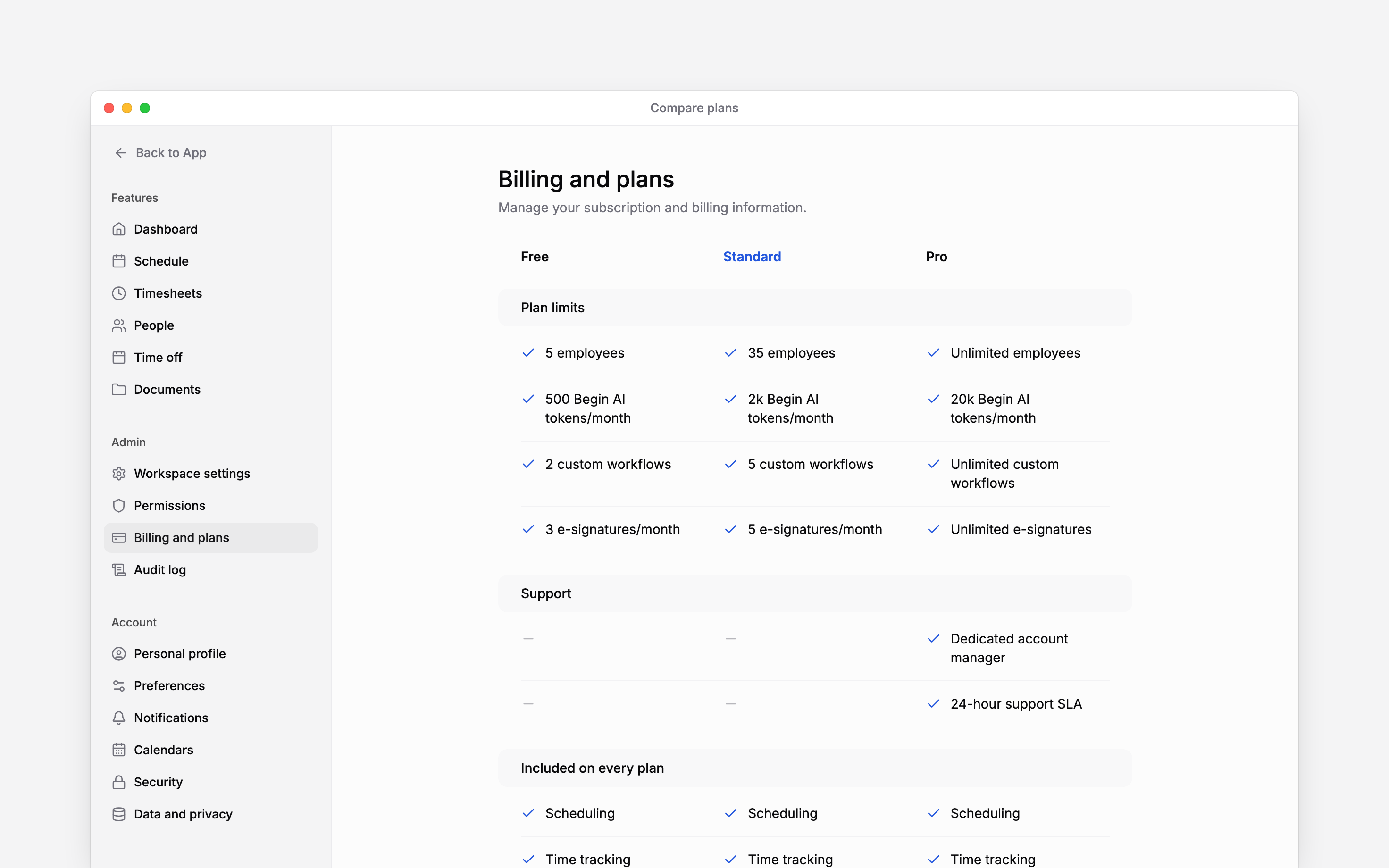
Task: Click the Preferences sliders icon
Action: pos(119,686)
